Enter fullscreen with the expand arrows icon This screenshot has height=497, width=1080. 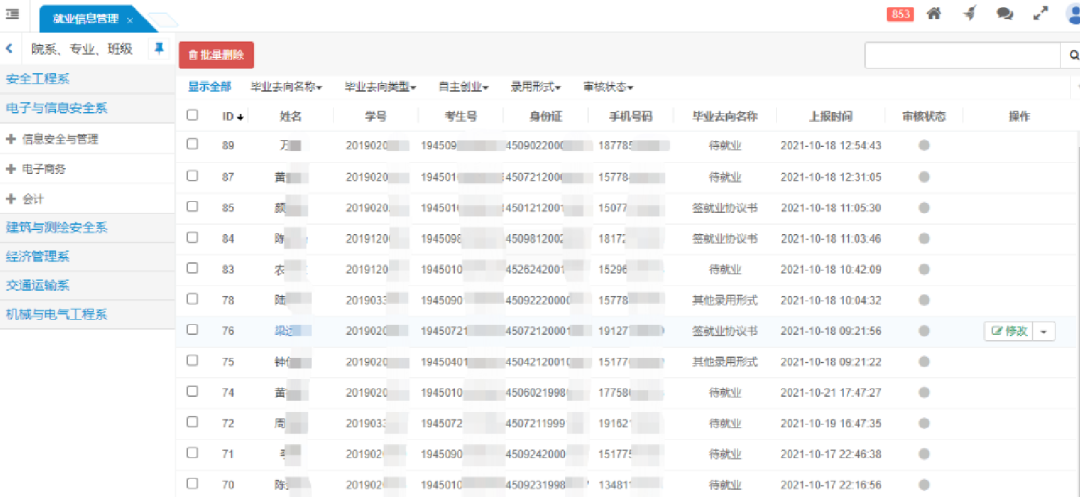(1041, 14)
